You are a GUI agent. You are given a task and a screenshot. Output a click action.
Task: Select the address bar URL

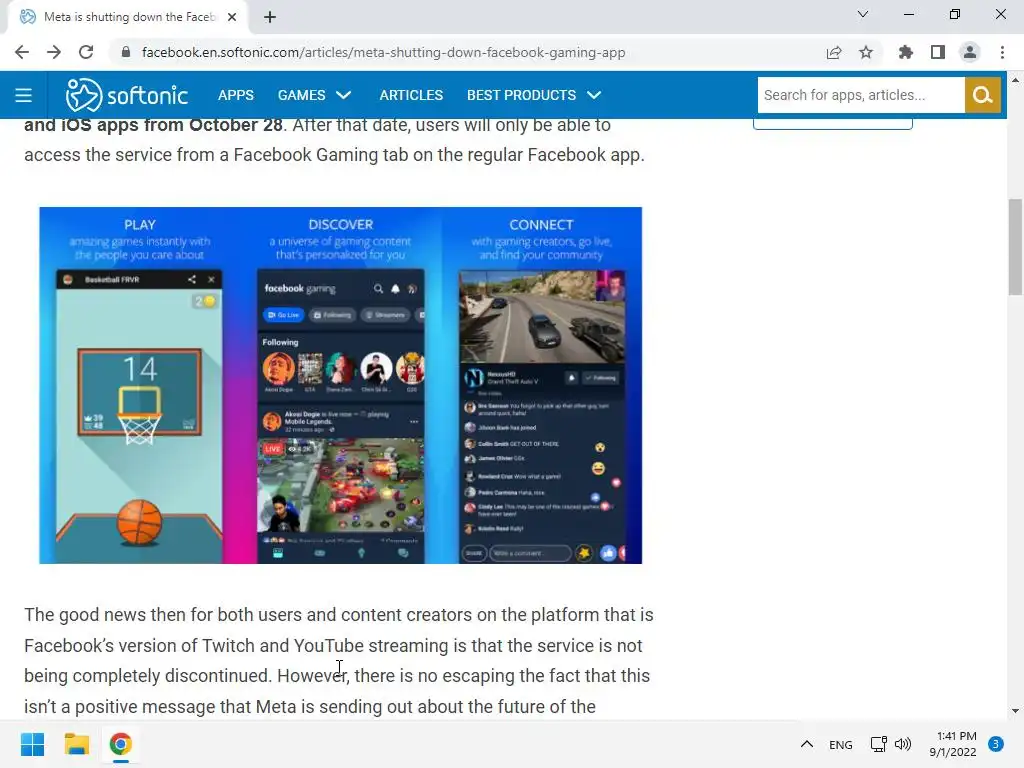pyautogui.click(x=383, y=52)
